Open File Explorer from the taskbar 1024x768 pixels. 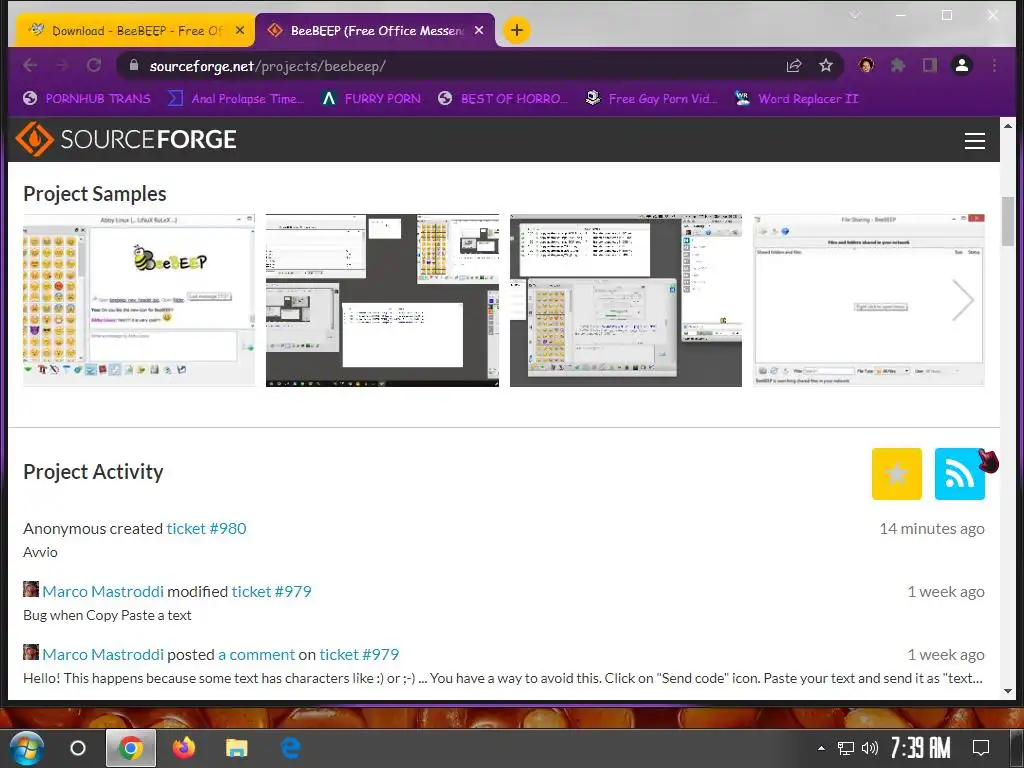236,748
